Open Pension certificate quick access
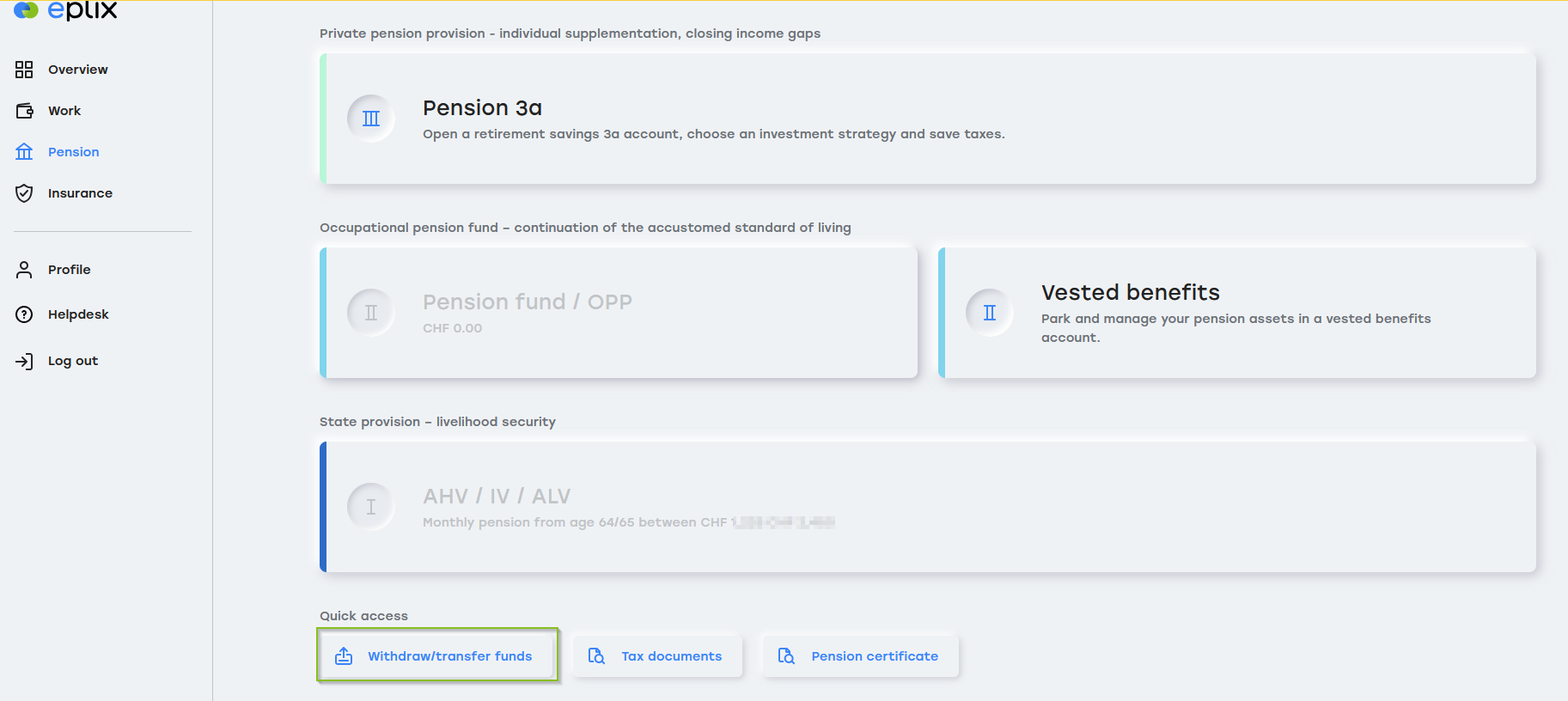 coord(861,656)
